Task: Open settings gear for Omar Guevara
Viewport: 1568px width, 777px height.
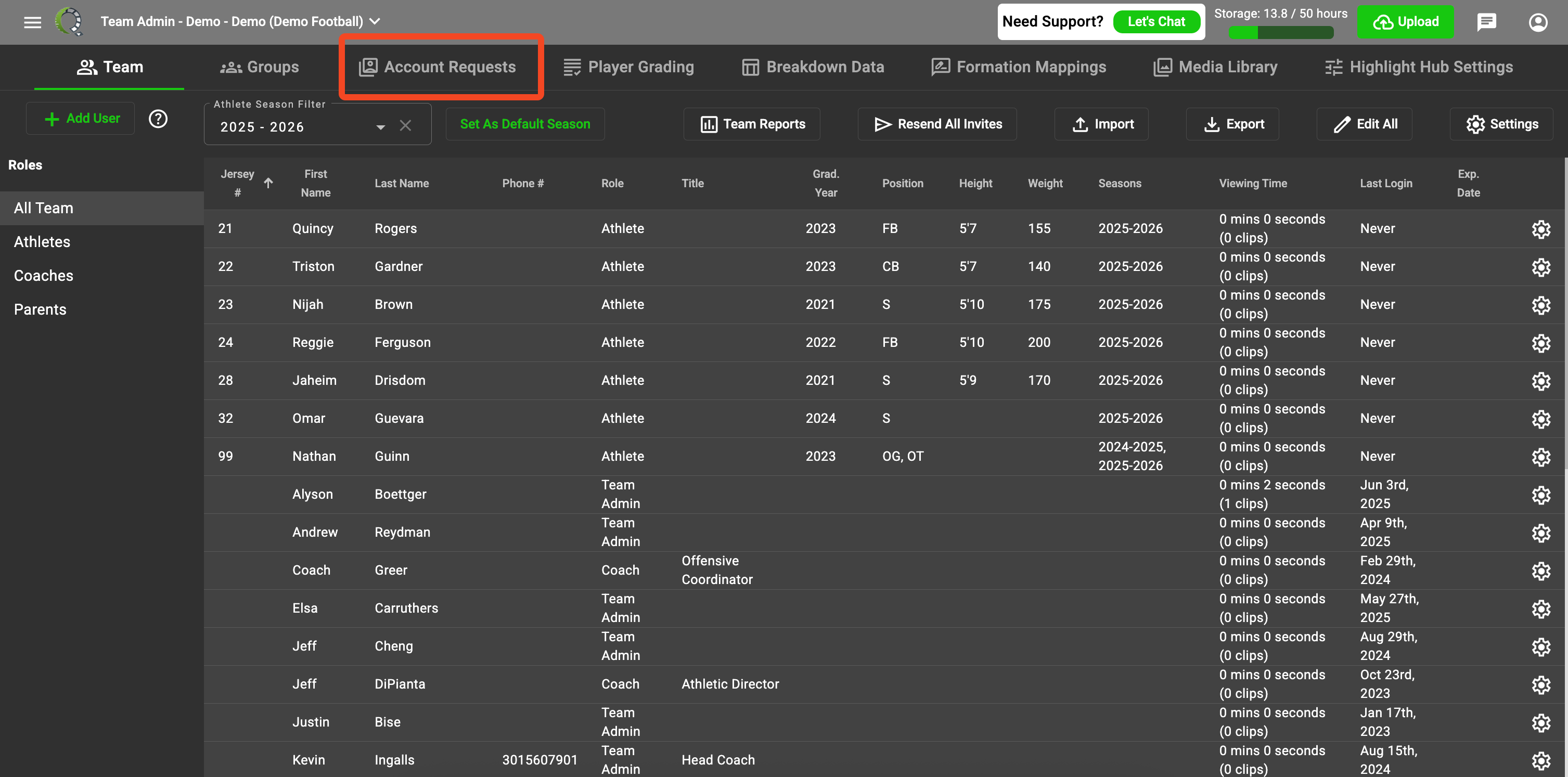Action: click(1540, 419)
